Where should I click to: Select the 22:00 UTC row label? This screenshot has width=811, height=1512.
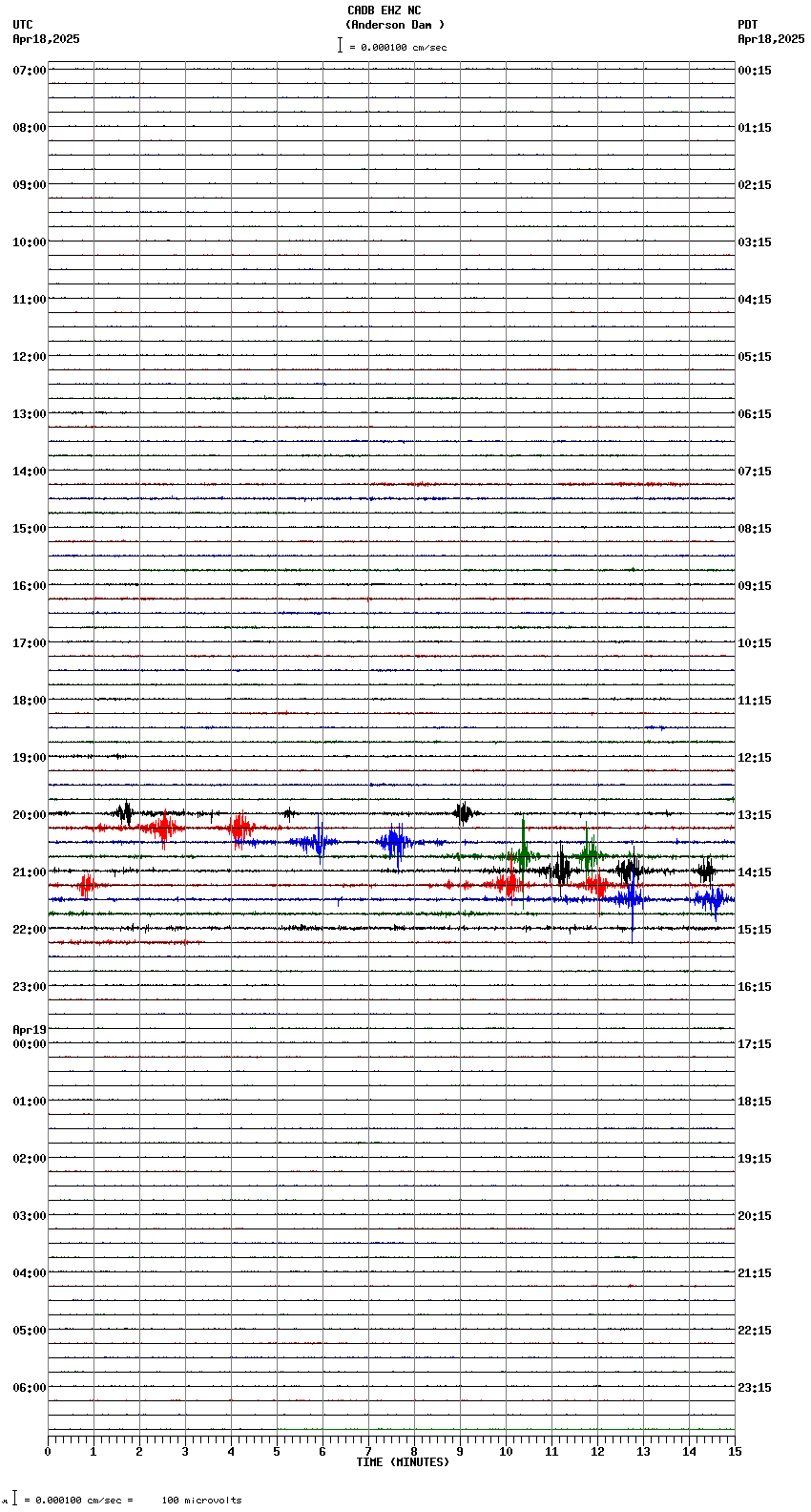pos(30,930)
